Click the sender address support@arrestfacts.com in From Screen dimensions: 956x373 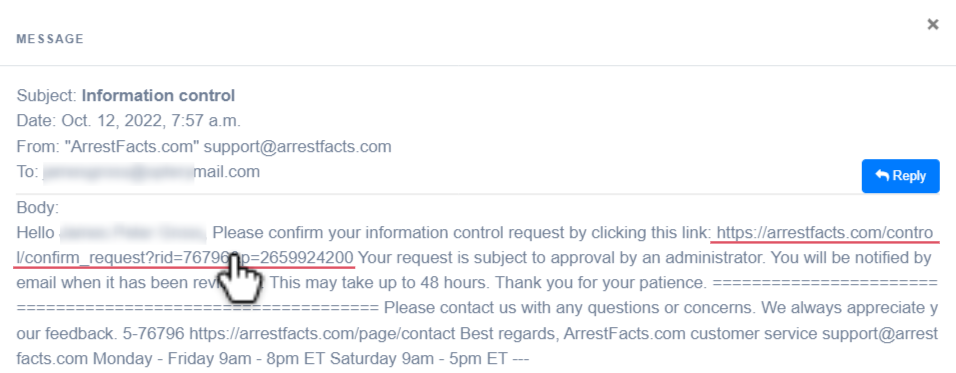[x=297, y=147]
